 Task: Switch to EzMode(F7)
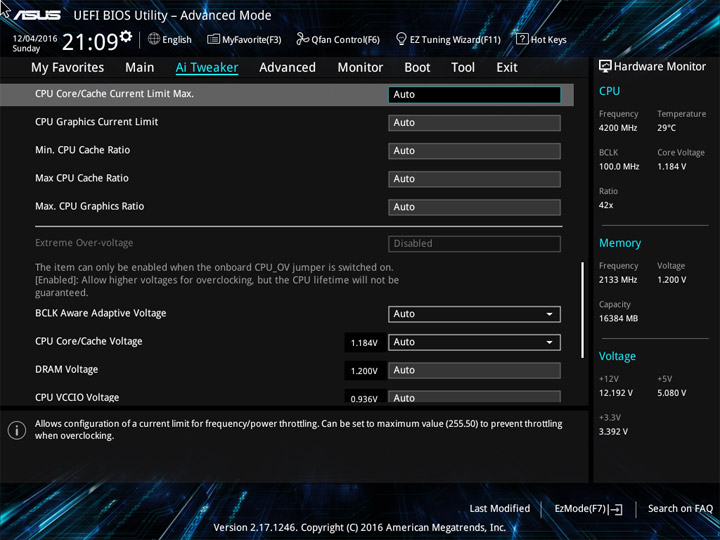589,509
